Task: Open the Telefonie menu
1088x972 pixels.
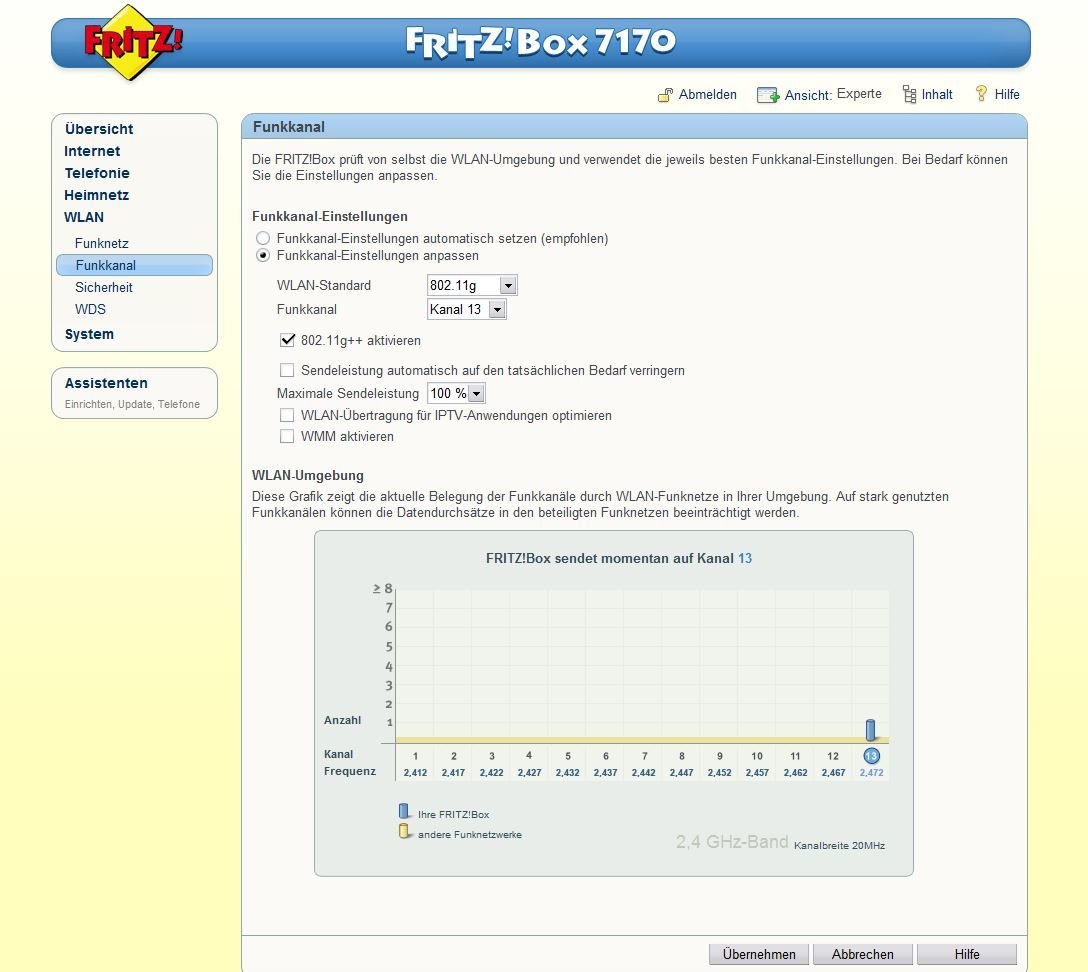Action: click(97, 173)
